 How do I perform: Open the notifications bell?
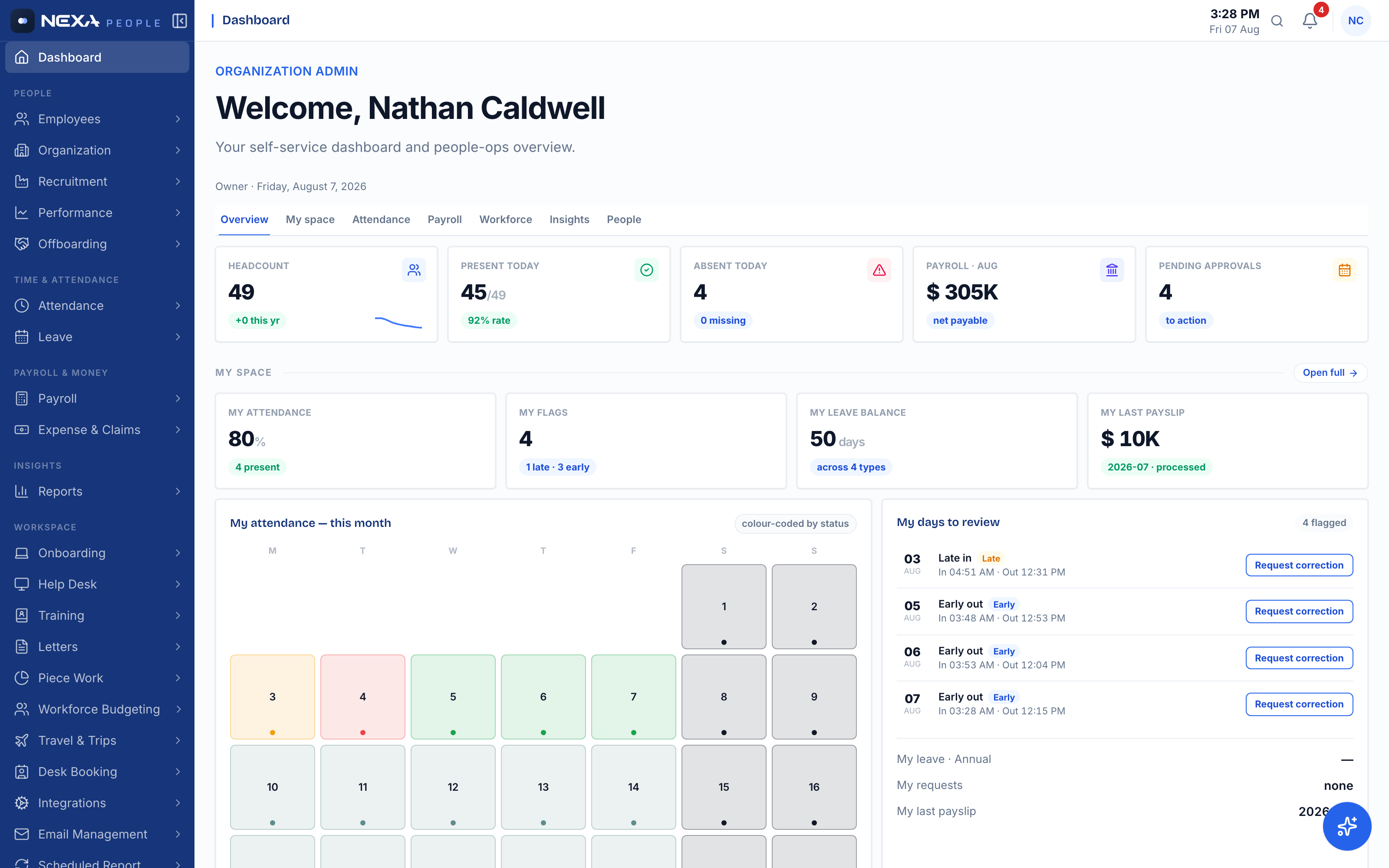click(1310, 21)
